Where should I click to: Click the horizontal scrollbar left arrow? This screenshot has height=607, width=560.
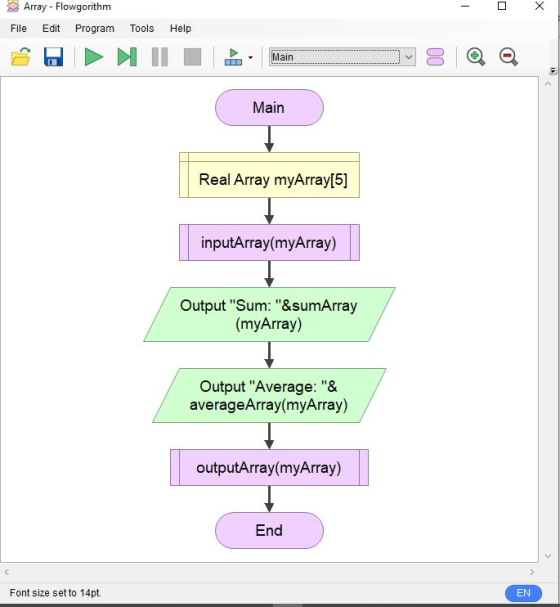(7, 572)
